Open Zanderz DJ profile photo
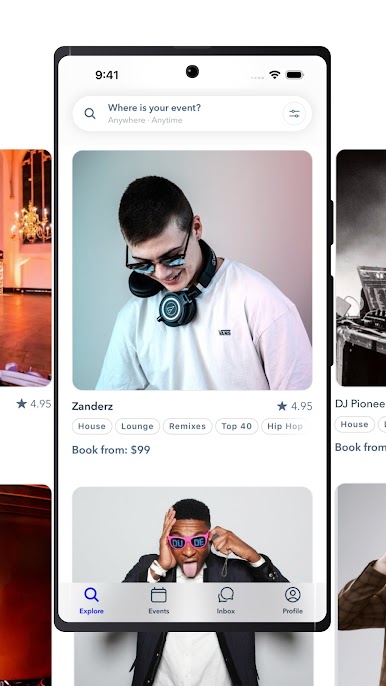386x686 pixels. pyautogui.click(x=192, y=270)
